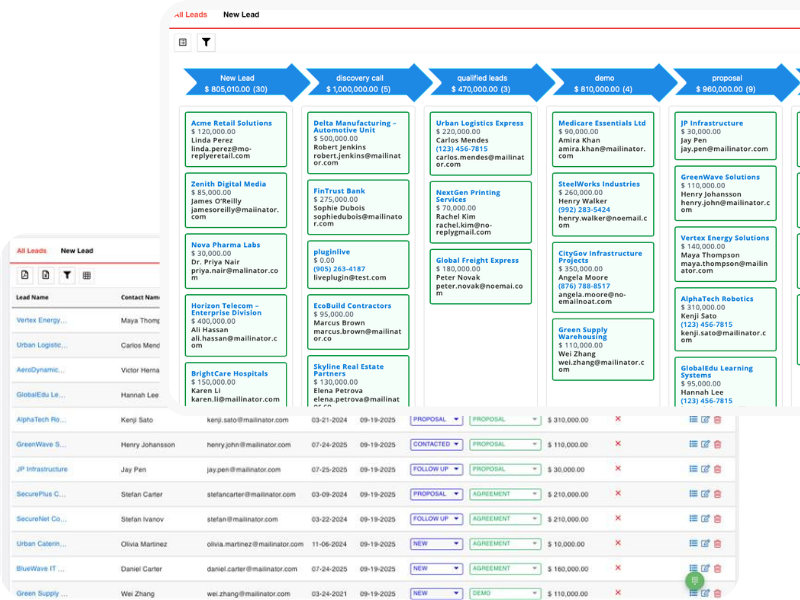800x600 pixels.
Task: Switch to New Lead tab in kanban view
Action: [x=240, y=15]
